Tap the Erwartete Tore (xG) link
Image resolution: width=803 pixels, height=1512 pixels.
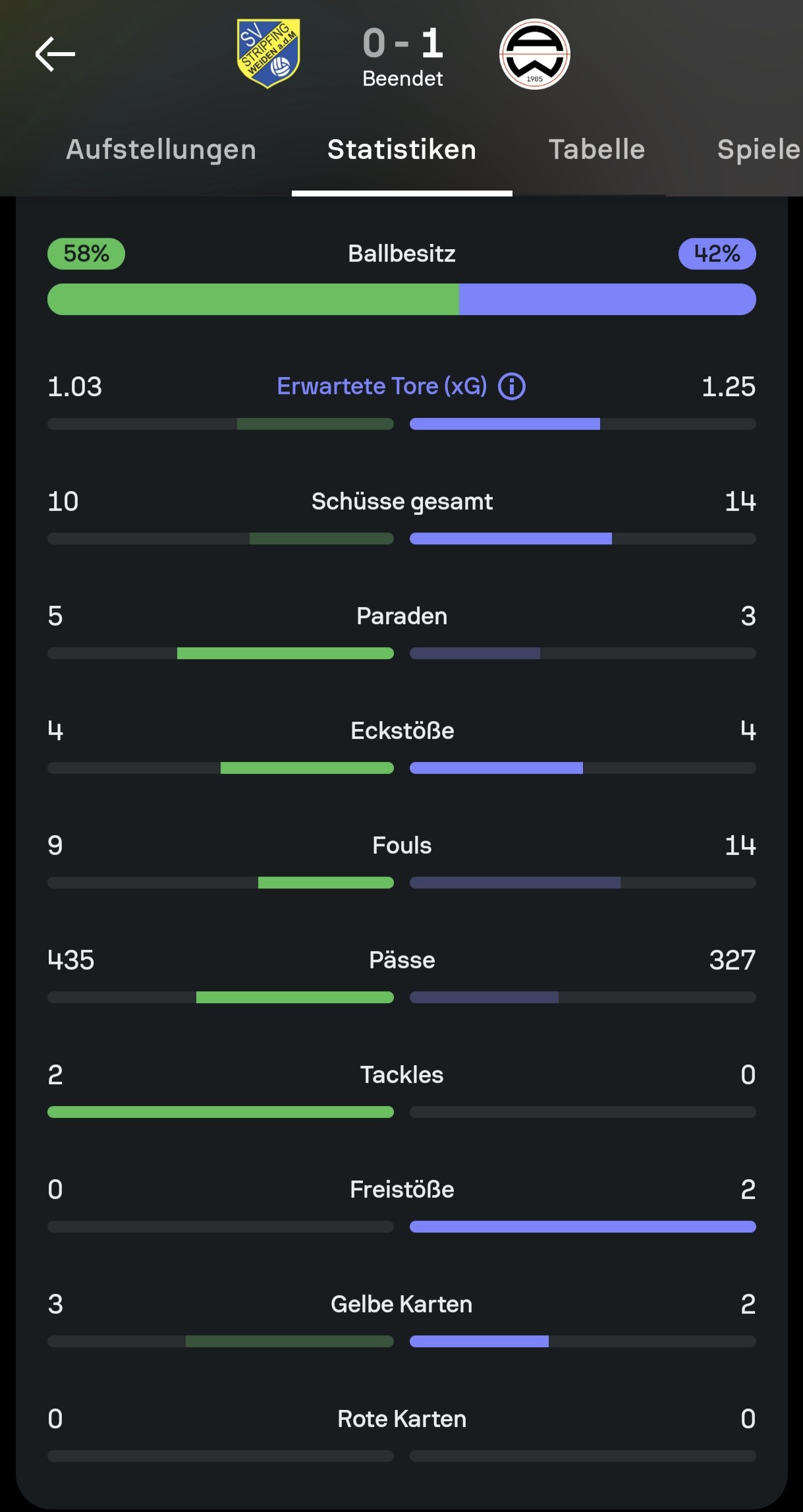[381, 386]
